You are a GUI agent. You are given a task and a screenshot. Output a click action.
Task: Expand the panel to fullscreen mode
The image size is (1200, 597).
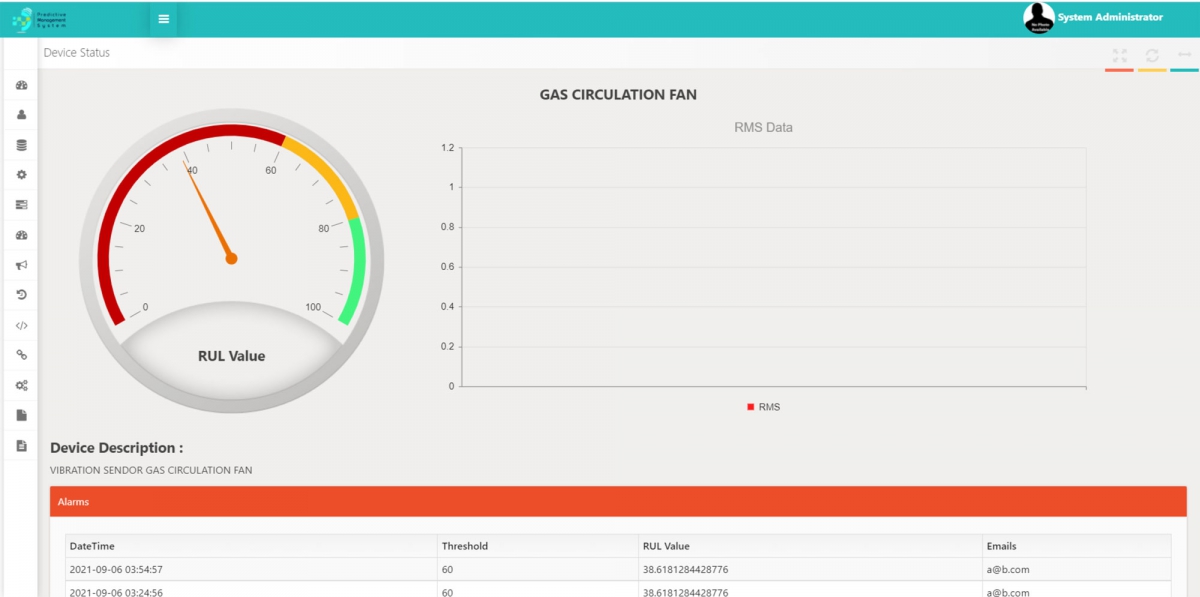pyautogui.click(x=1119, y=55)
